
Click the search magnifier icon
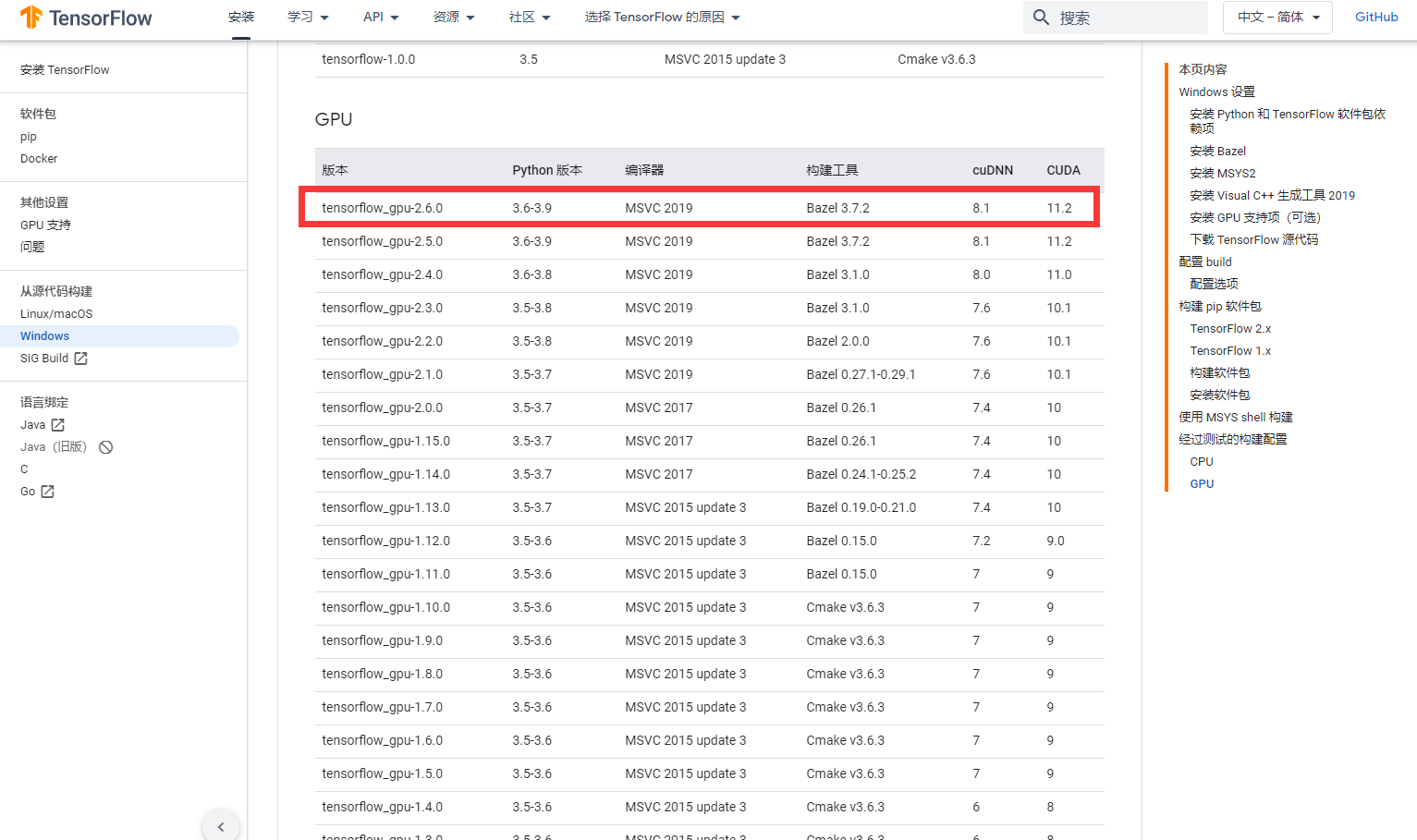click(1041, 17)
